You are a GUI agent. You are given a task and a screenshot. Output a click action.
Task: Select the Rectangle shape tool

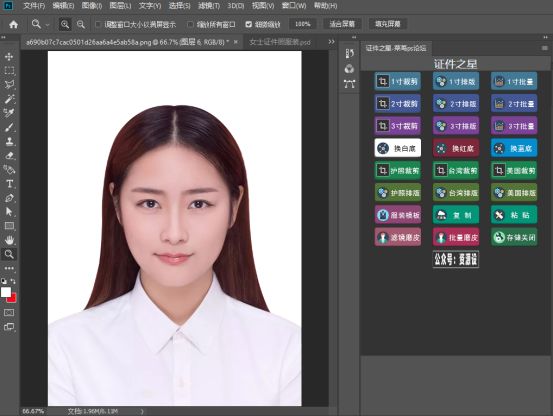(9, 226)
